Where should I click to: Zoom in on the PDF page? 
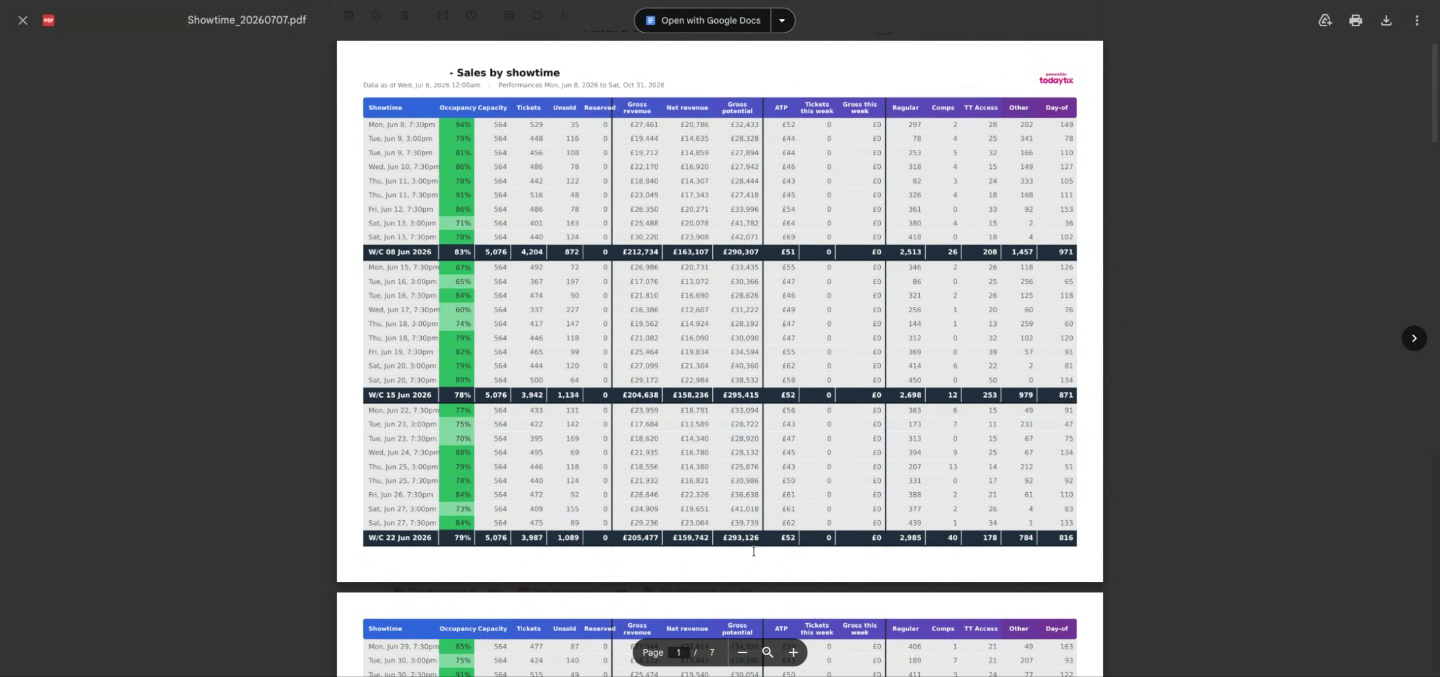[793, 652]
